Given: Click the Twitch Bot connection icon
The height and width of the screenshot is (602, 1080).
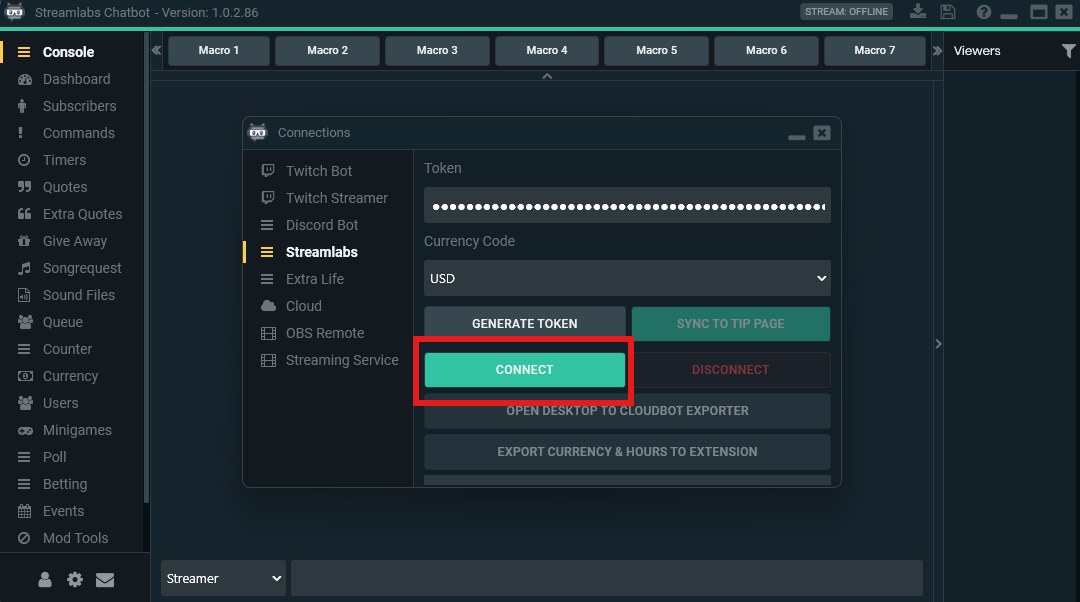Looking at the screenshot, I should [268, 170].
